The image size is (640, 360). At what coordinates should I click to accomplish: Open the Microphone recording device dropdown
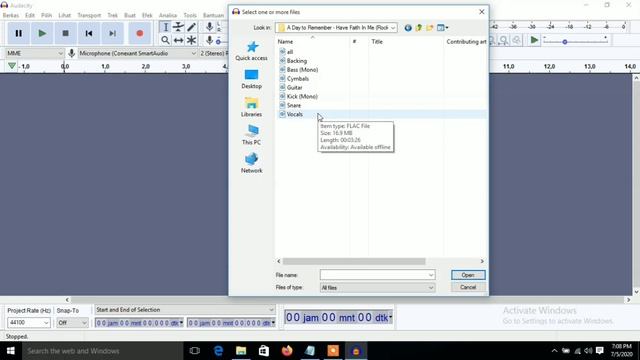[138, 53]
